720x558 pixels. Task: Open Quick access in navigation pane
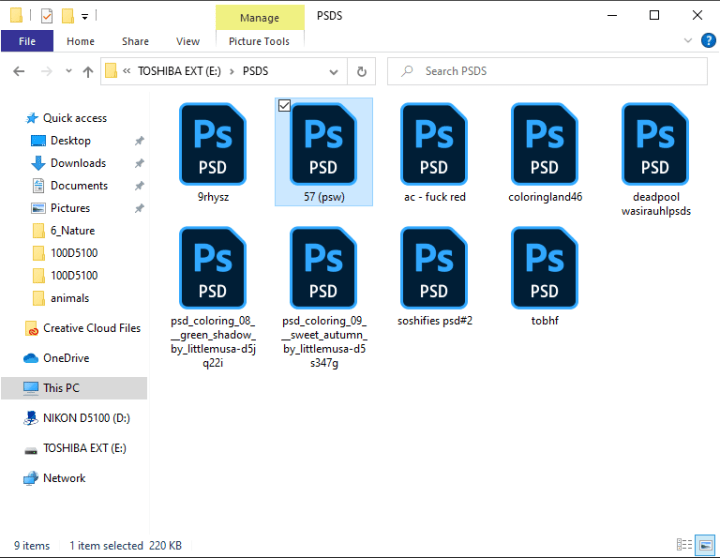(x=74, y=118)
